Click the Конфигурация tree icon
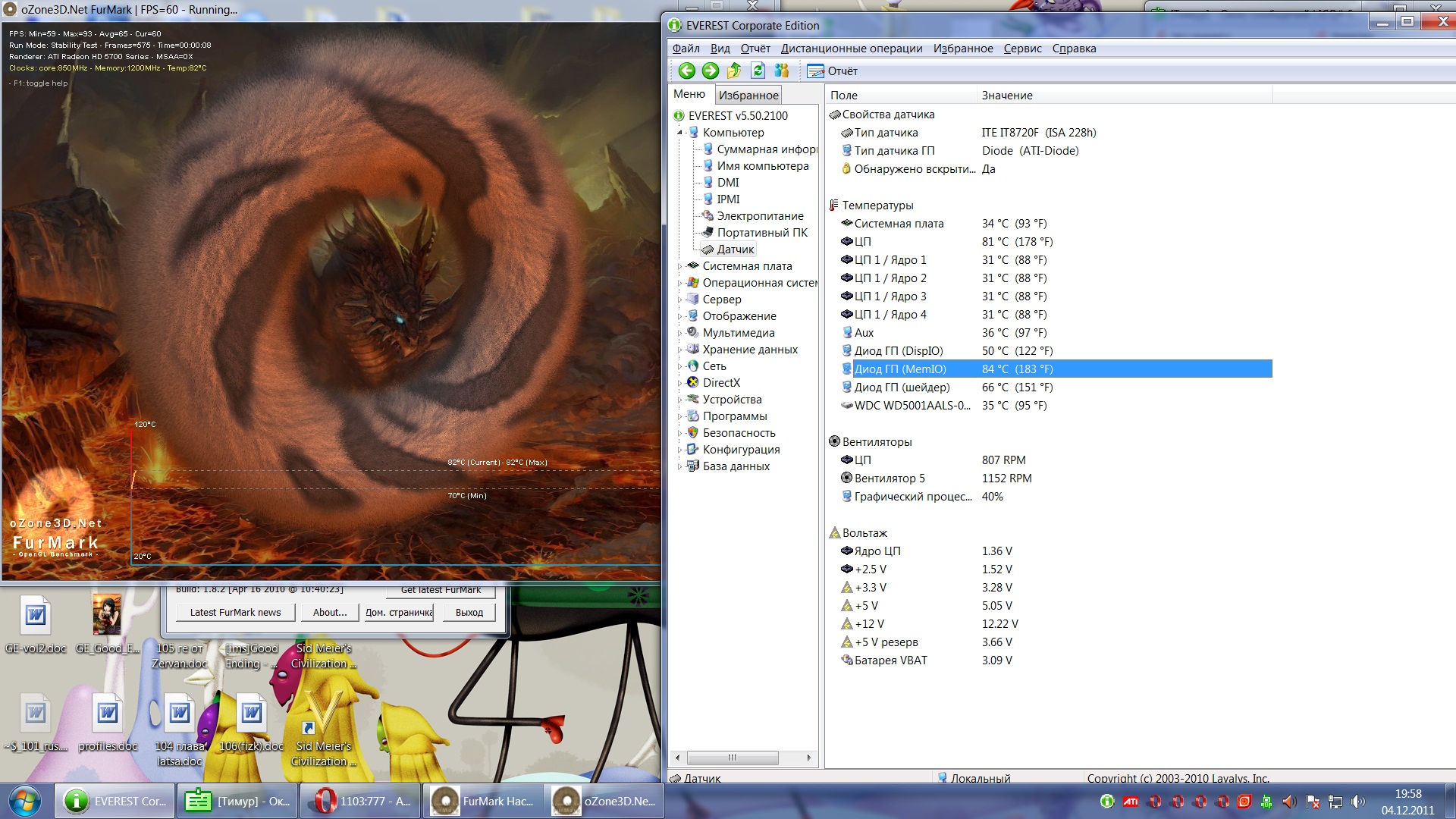1456x819 pixels. (692, 449)
